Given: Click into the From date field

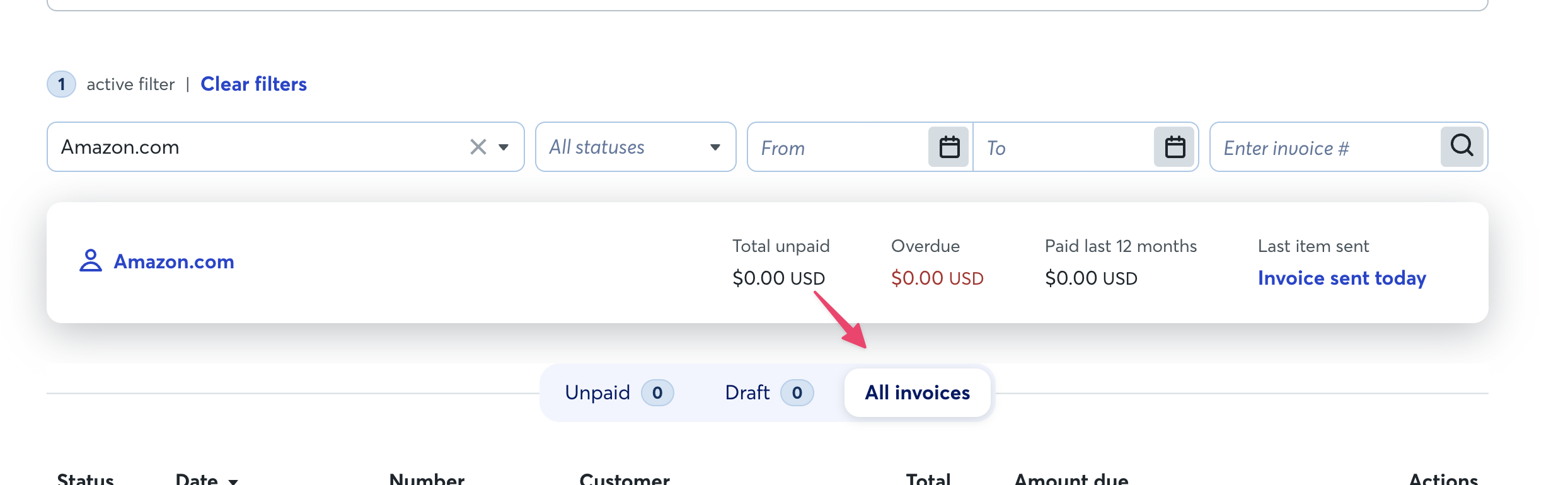Looking at the screenshot, I should pos(838,147).
